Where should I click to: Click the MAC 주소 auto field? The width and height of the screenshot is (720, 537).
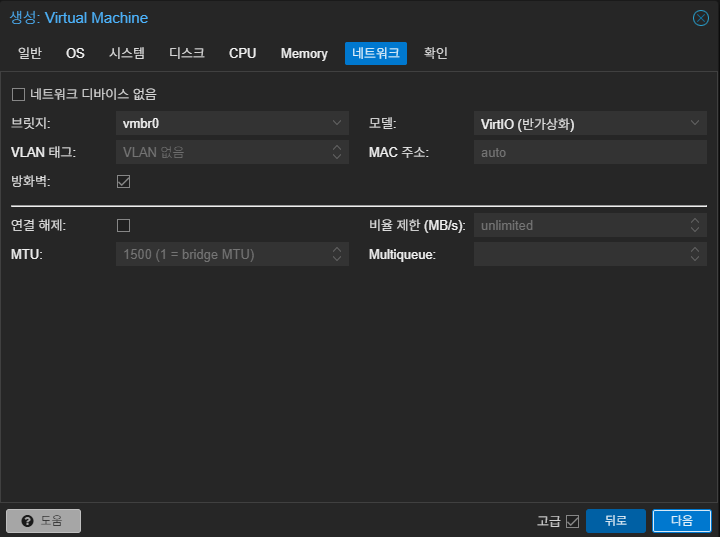click(590, 152)
